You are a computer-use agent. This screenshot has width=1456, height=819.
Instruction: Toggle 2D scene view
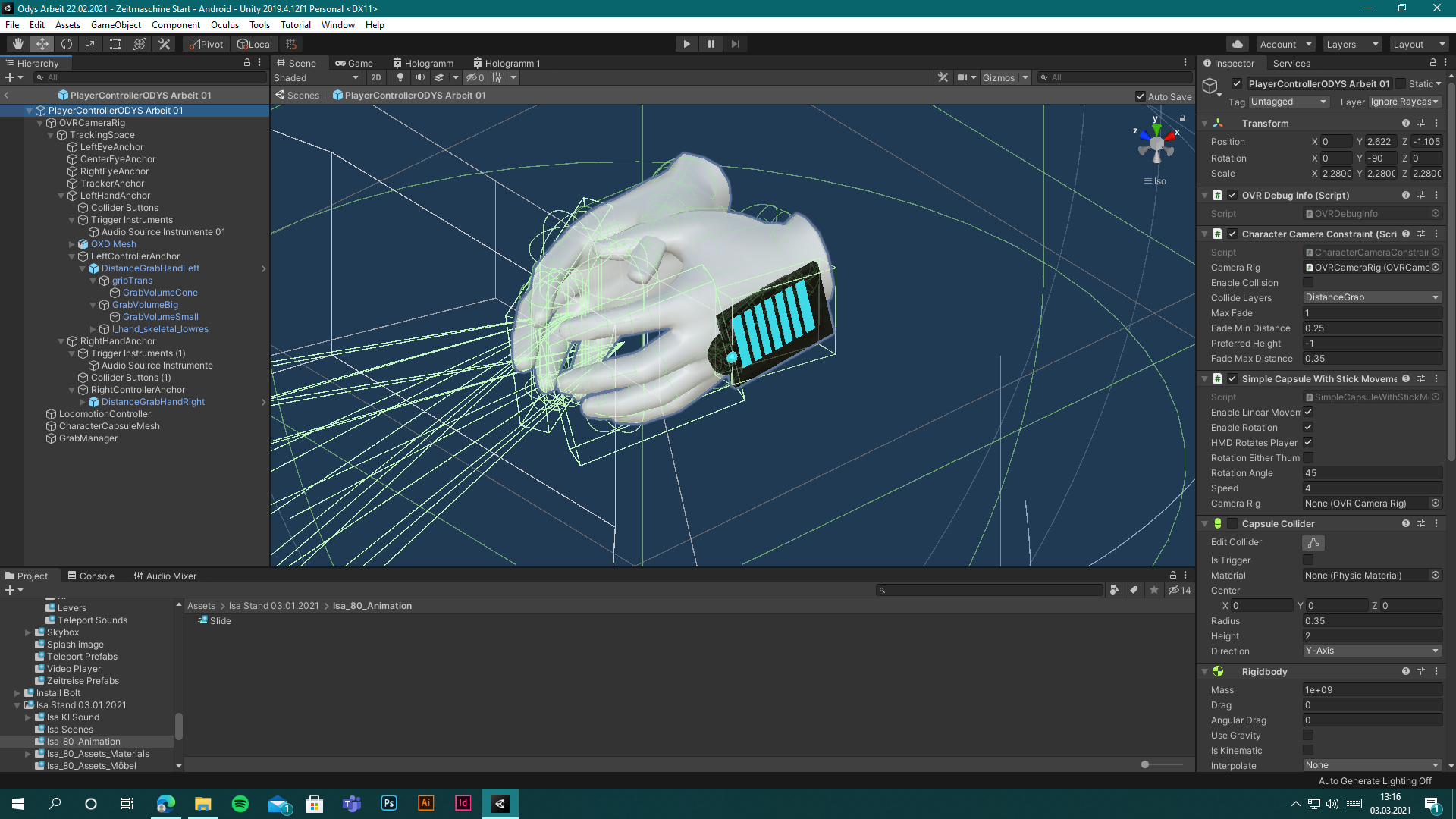click(x=376, y=77)
